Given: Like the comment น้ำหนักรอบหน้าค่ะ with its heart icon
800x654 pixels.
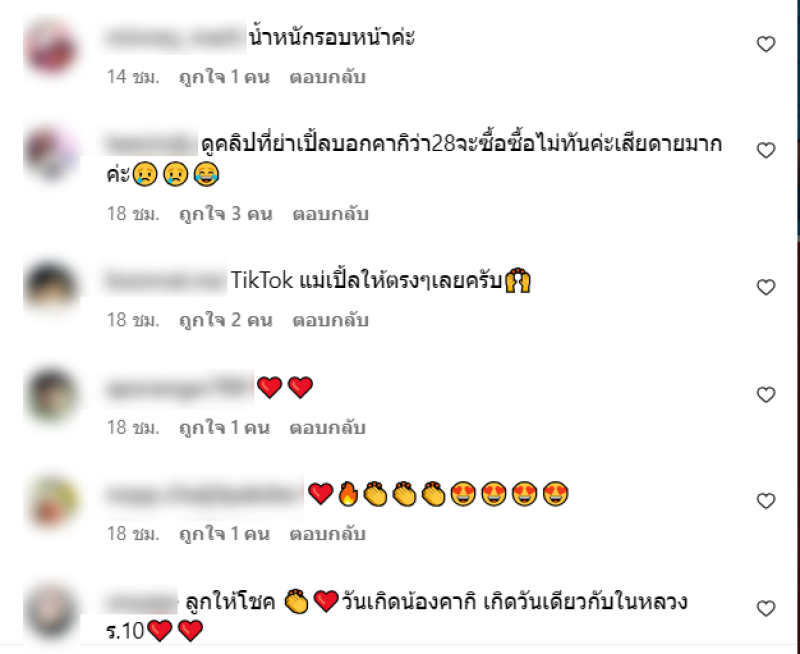Looking at the screenshot, I should click(766, 44).
